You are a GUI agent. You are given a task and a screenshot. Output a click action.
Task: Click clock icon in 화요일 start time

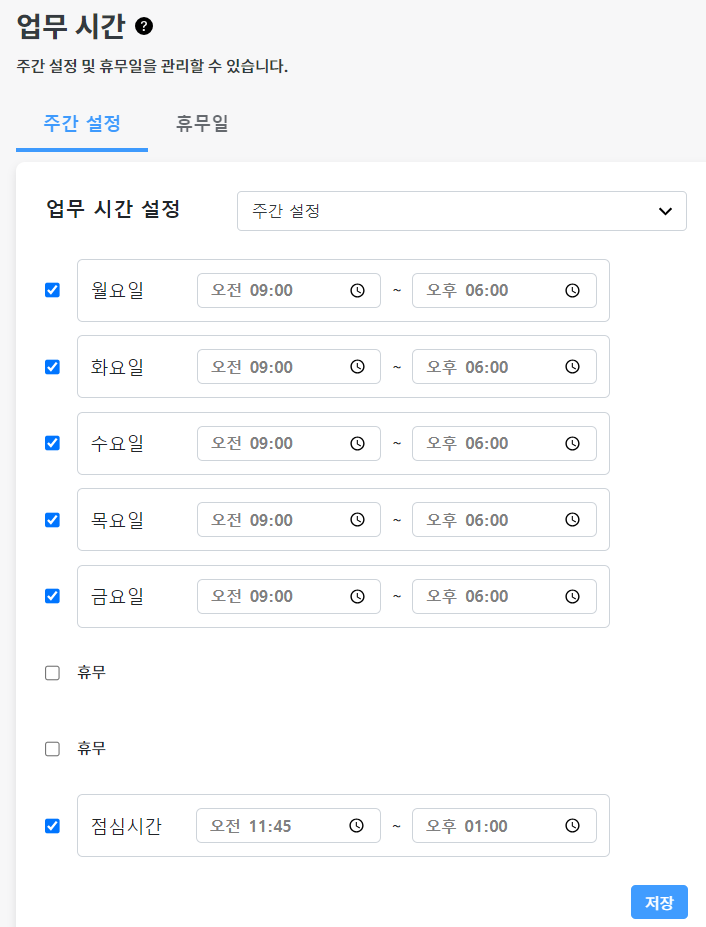[x=357, y=367]
